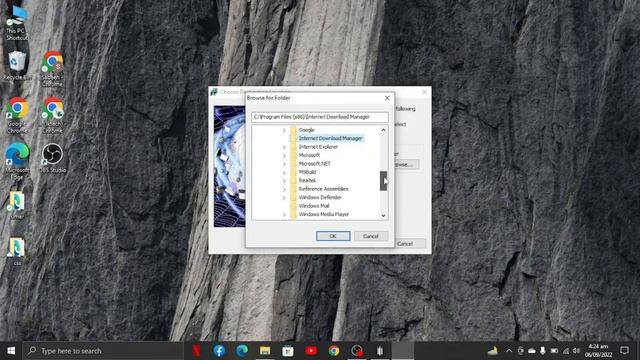Expand the Reference Assemblies folder node
This screenshot has width=640, height=360.
coord(284,189)
